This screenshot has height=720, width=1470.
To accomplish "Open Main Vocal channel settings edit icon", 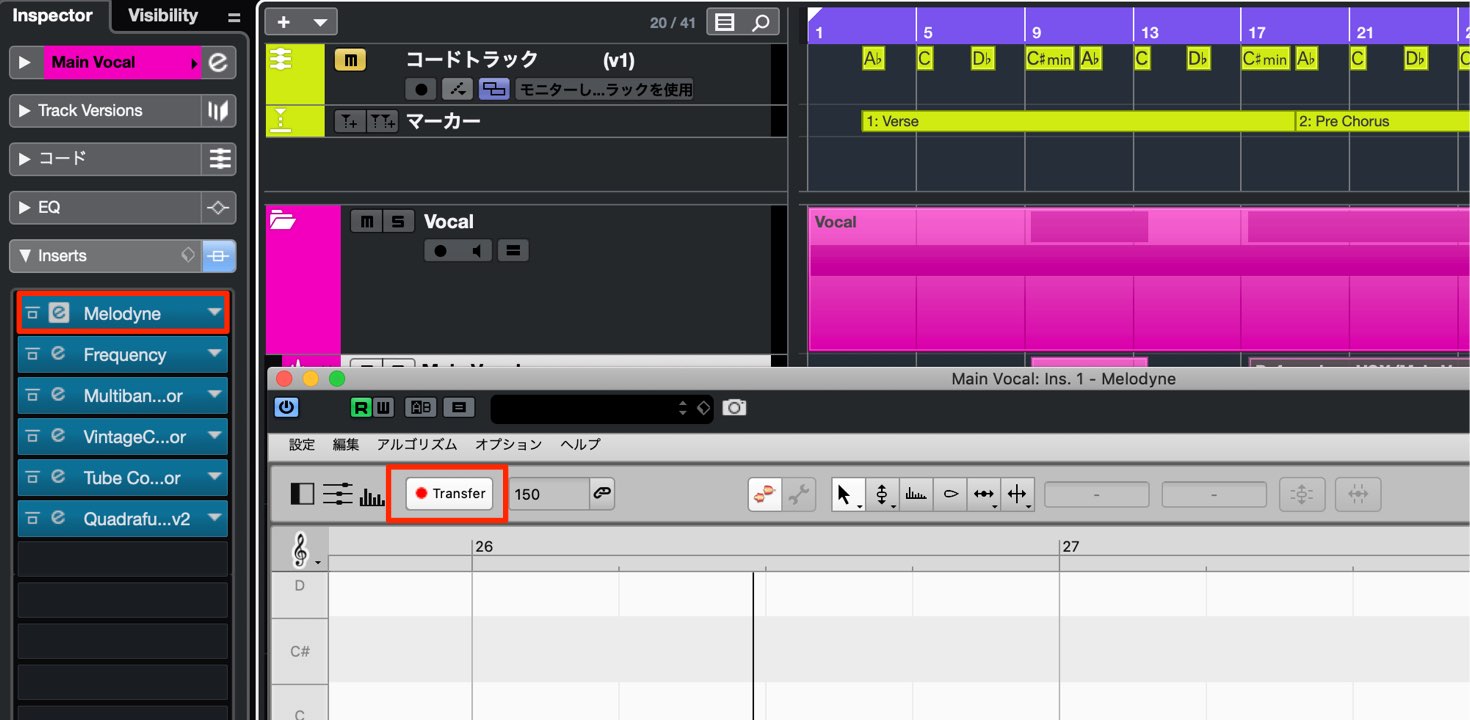I will tap(218, 62).
